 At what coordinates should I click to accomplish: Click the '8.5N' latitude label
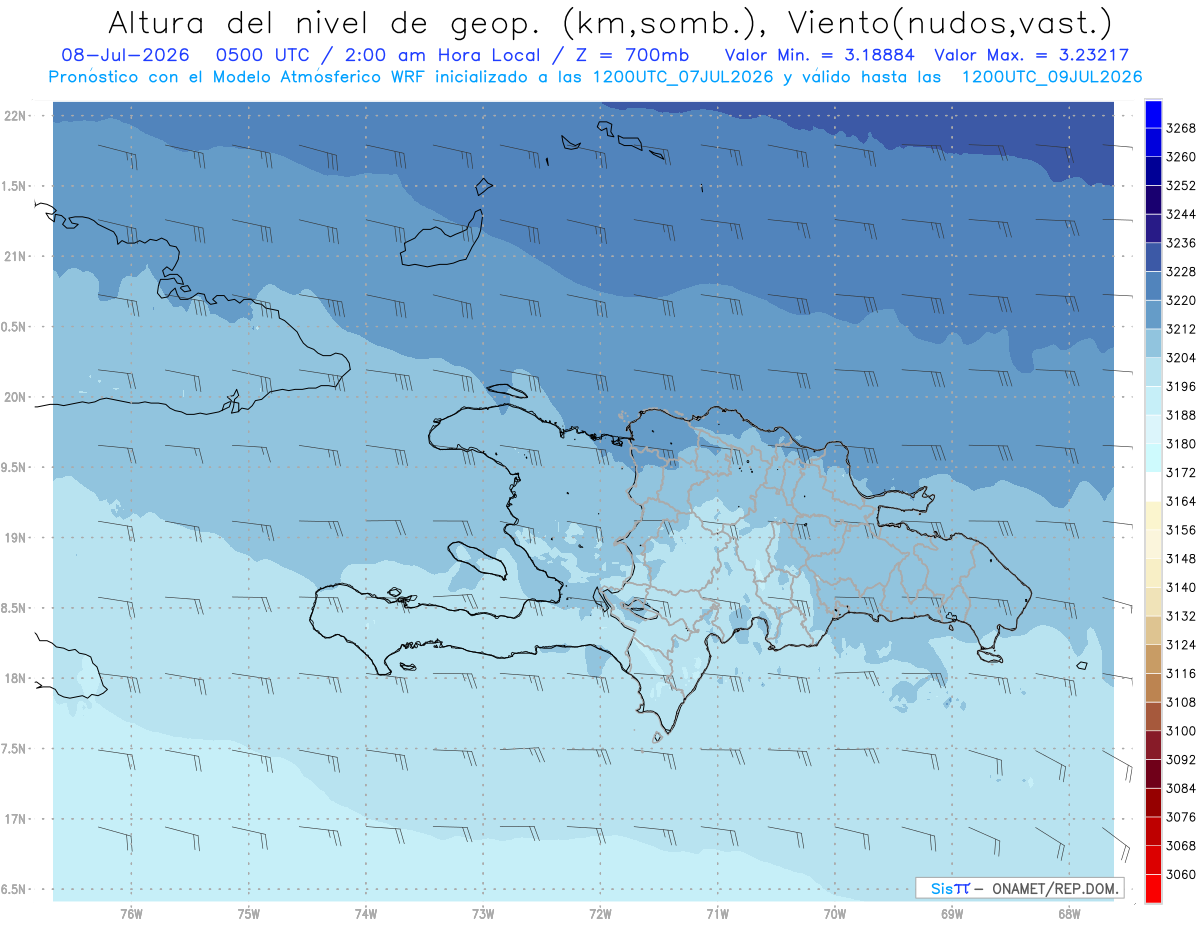point(14,608)
